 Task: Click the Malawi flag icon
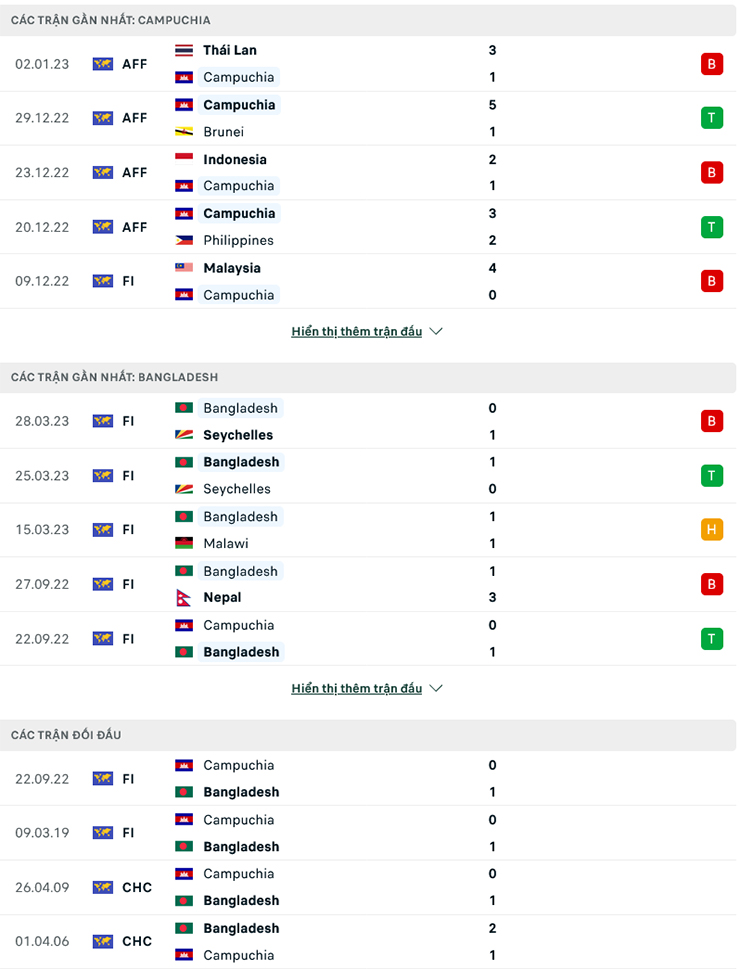point(183,544)
